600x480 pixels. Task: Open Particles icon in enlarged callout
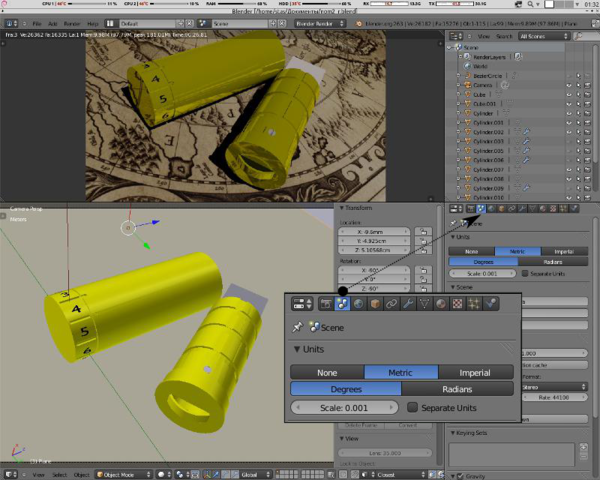(474, 304)
